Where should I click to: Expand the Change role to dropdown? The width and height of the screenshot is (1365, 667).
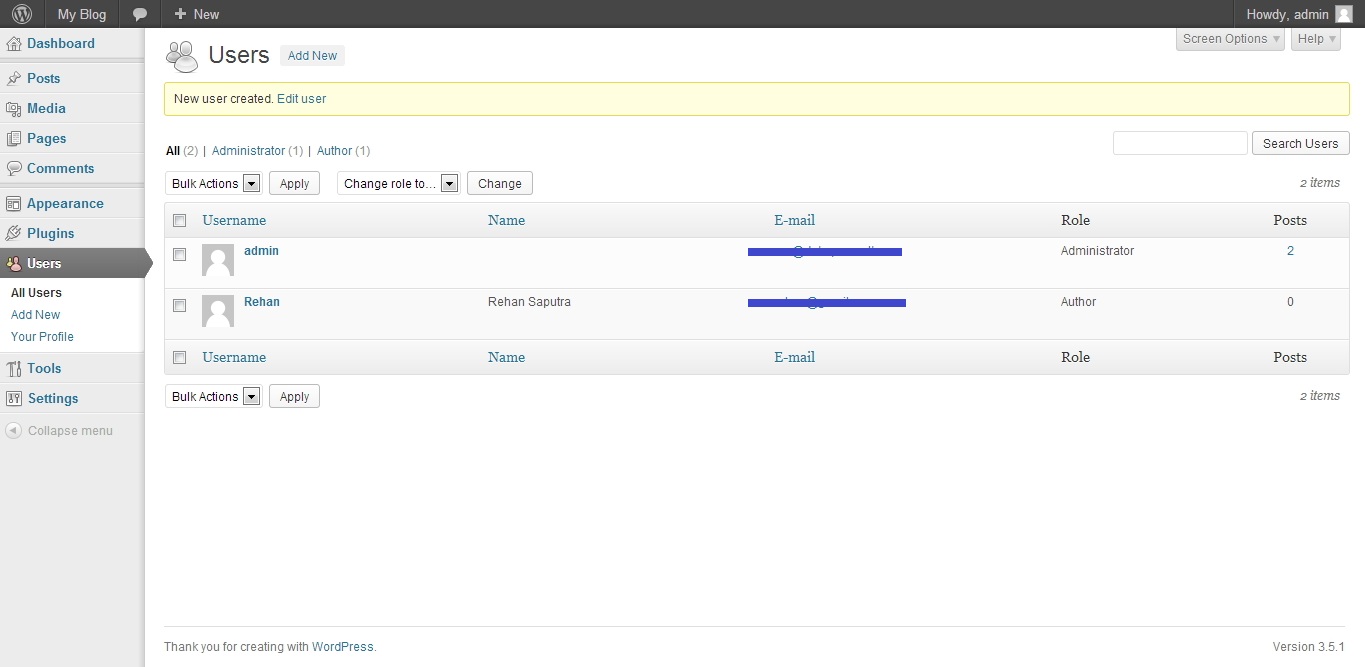coord(398,183)
